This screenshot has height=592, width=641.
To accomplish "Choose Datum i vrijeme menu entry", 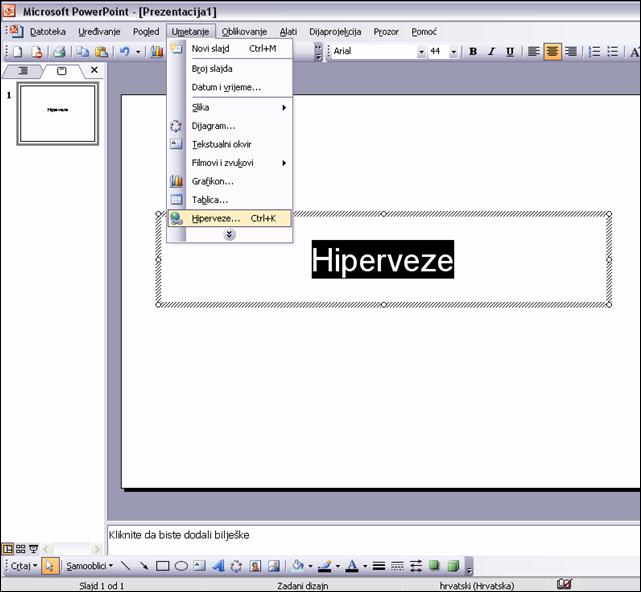I will tap(230, 87).
